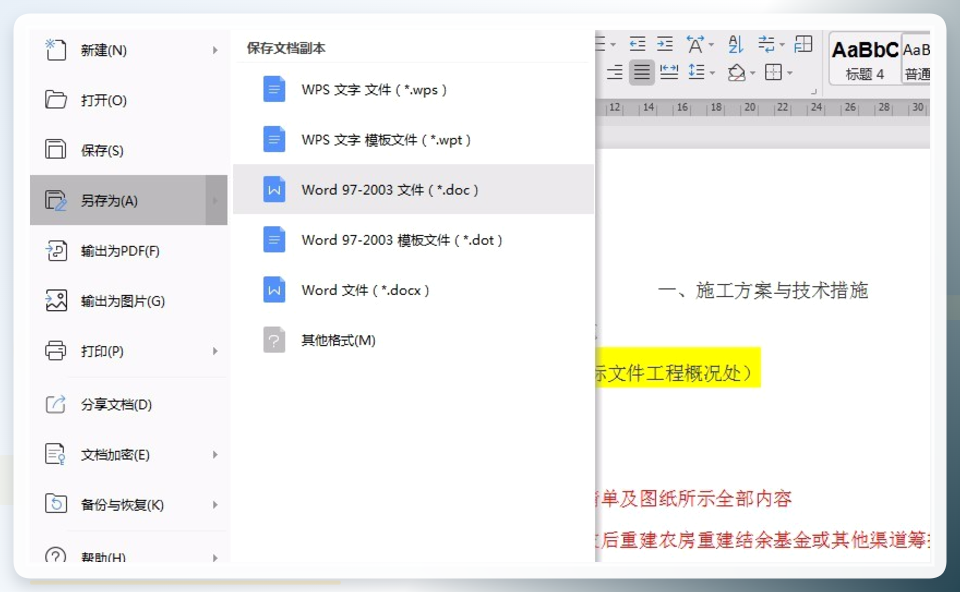The height and width of the screenshot is (592, 960).
Task: Save as Word 97-2003 文件 (*.doc)
Action: point(413,190)
